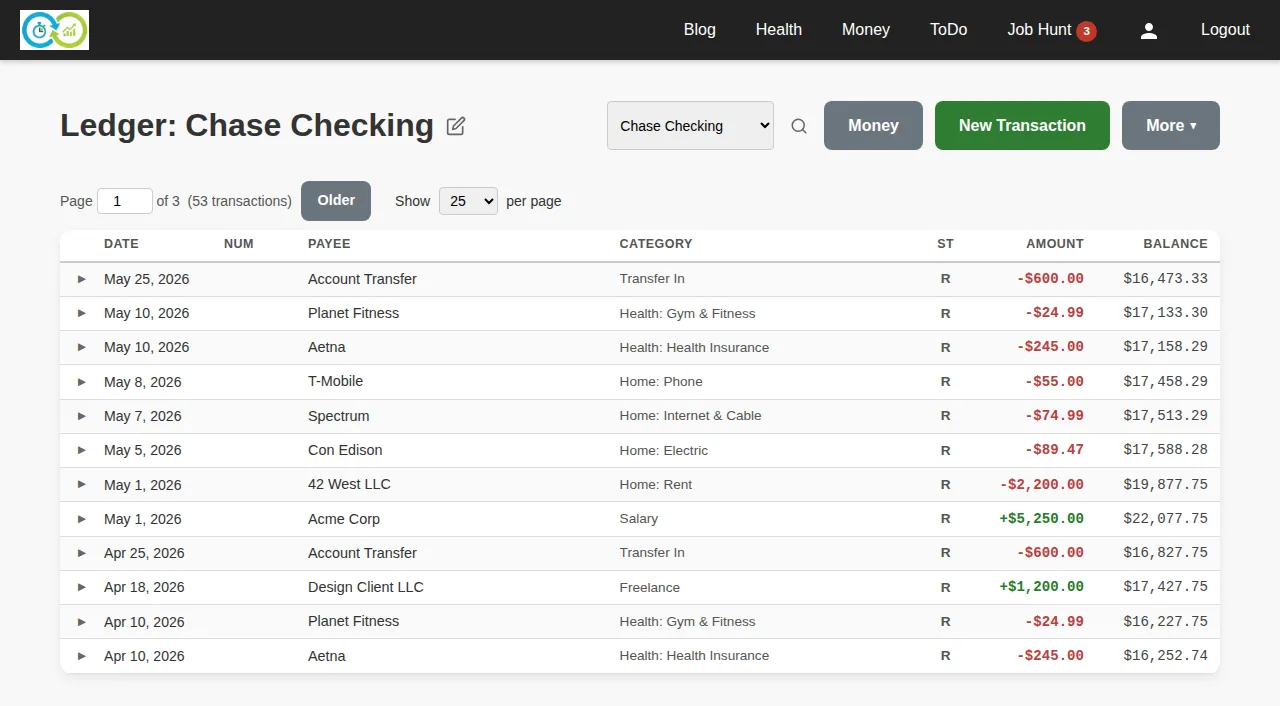Click the $16,473.33 balance
The height and width of the screenshot is (706, 1280).
click(x=1165, y=279)
